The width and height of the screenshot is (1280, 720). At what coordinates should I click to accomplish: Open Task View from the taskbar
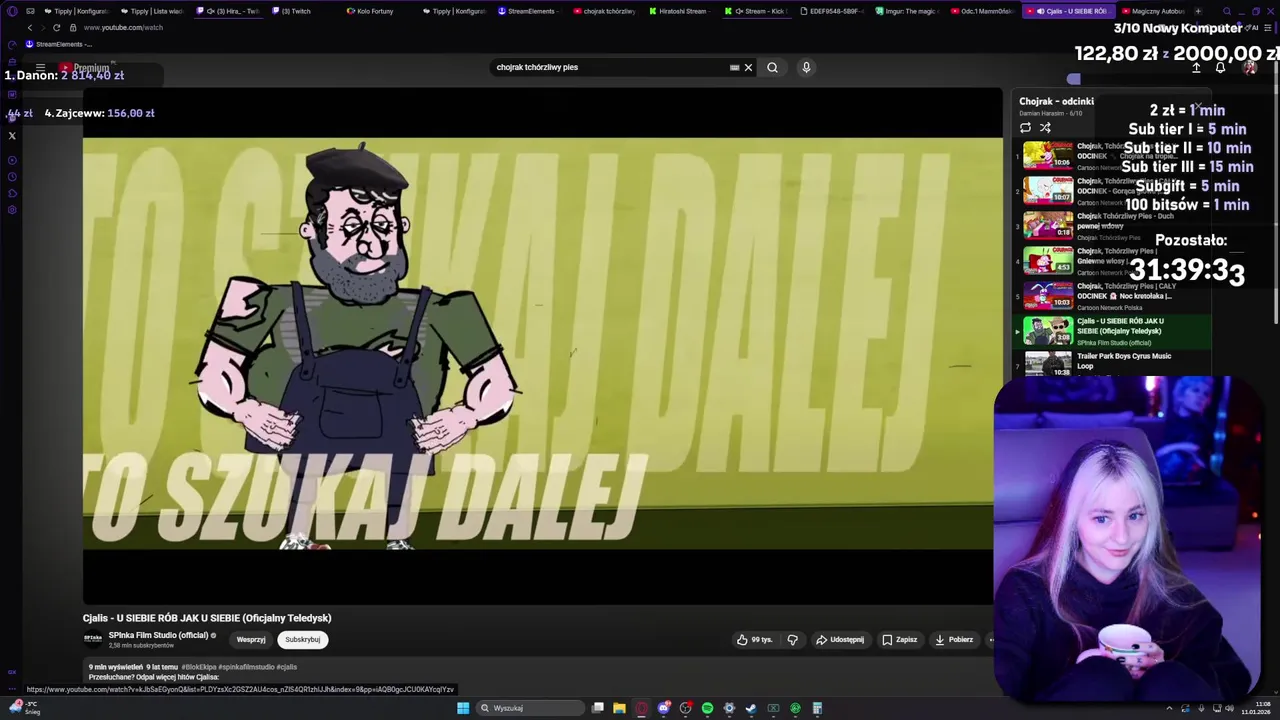(x=597, y=708)
